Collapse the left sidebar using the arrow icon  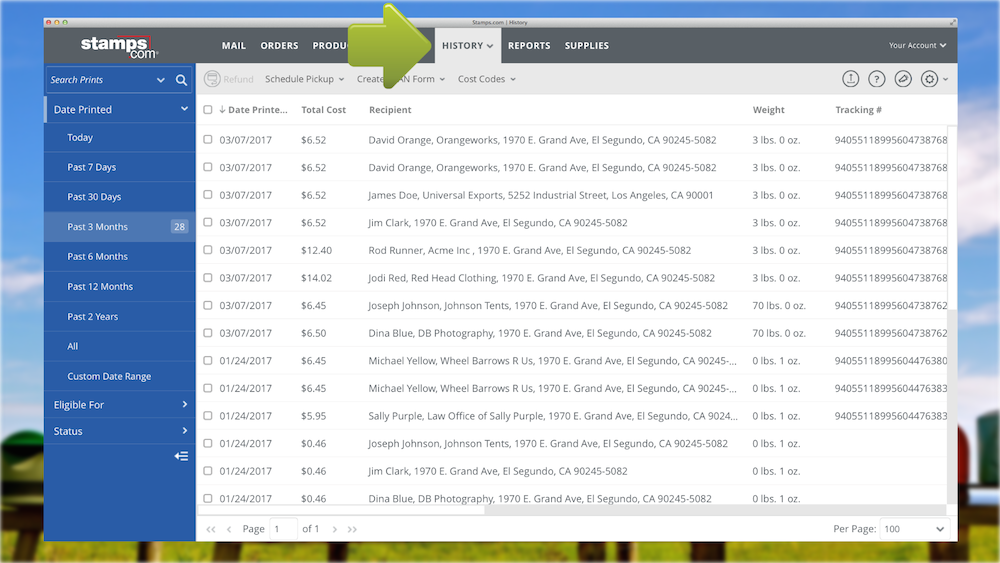(x=181, y=456)
